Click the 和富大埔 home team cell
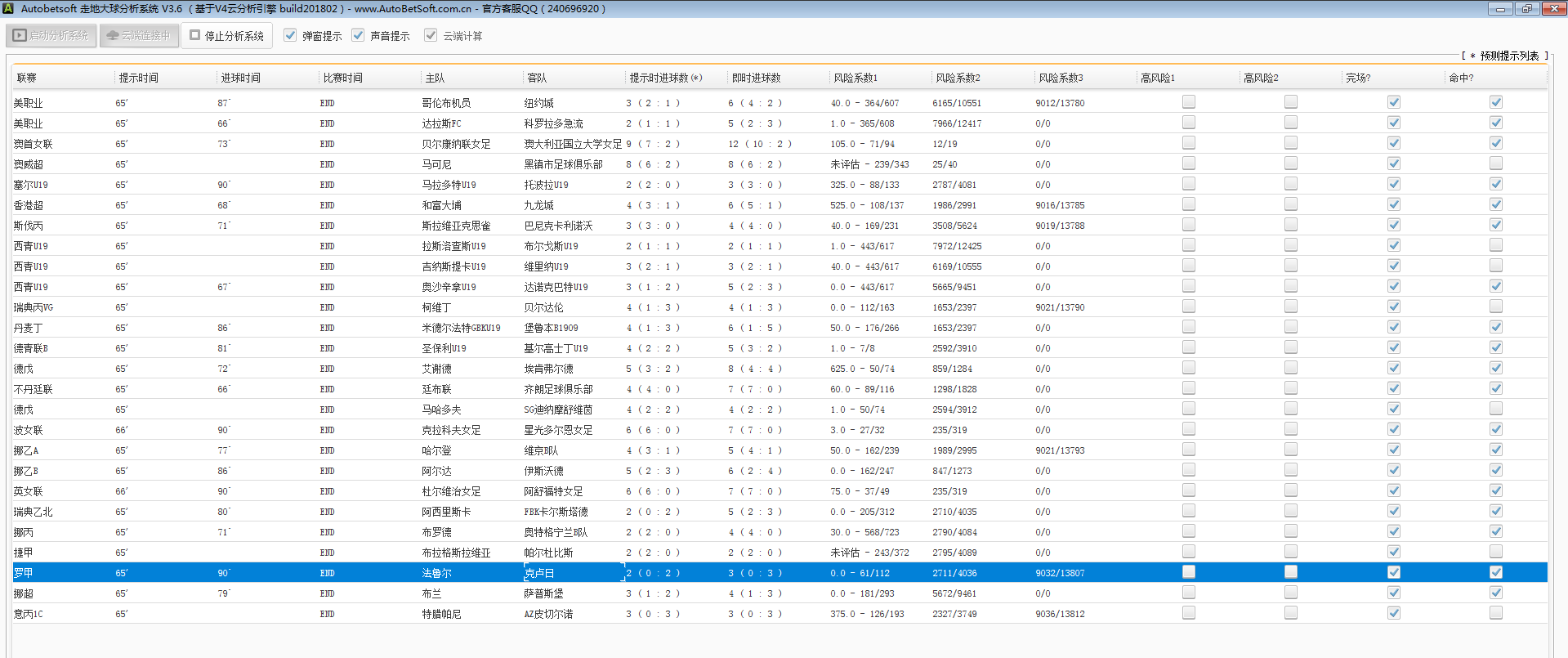This screenshot has width=1568, height=658. [441, 205]
